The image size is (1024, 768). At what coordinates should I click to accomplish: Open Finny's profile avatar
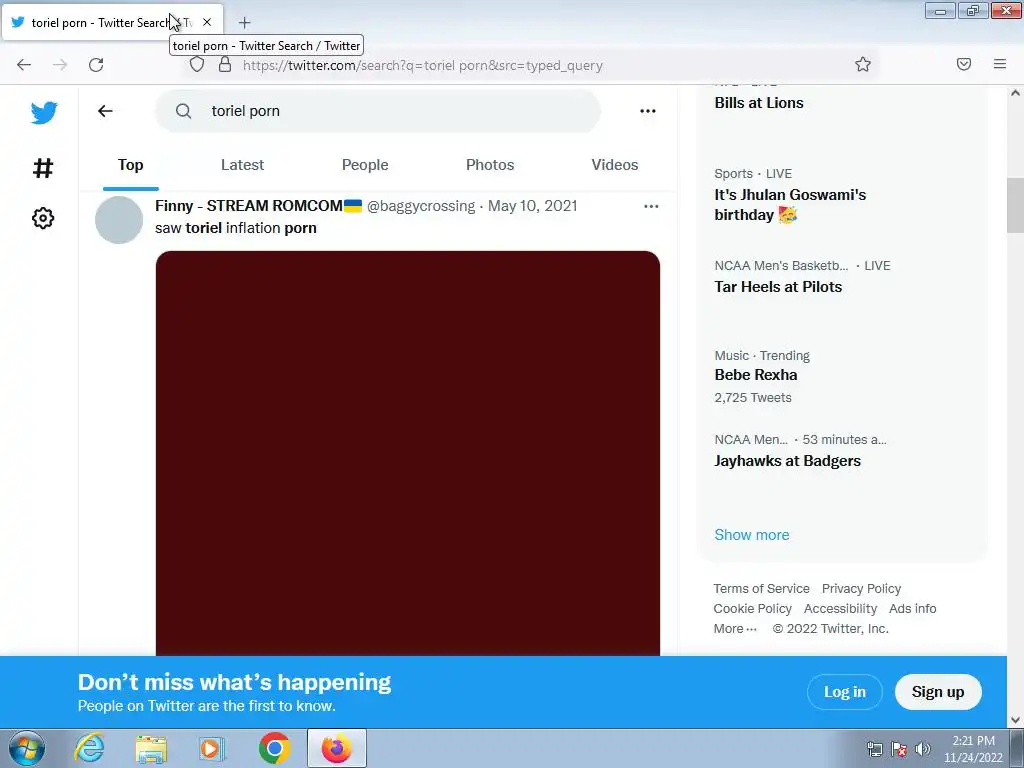click(119, 220)
